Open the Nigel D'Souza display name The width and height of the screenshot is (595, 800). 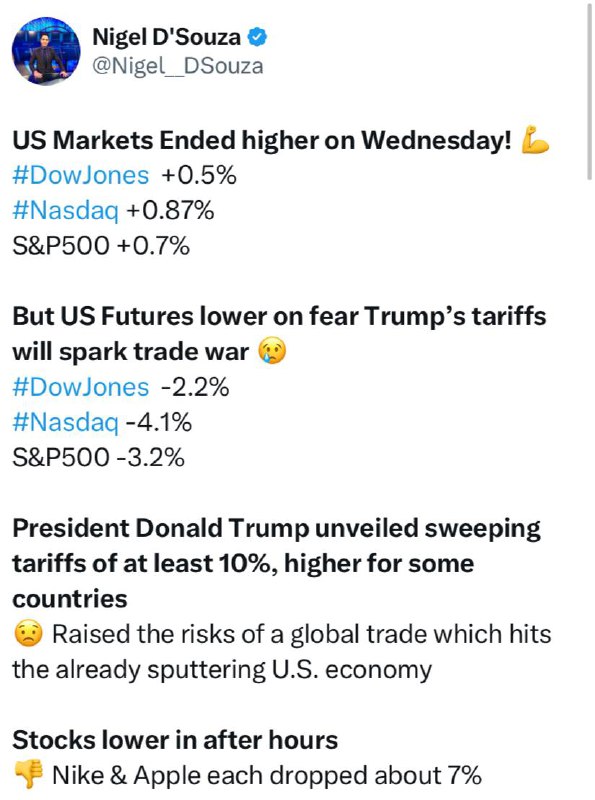click(x=166, y=37)
